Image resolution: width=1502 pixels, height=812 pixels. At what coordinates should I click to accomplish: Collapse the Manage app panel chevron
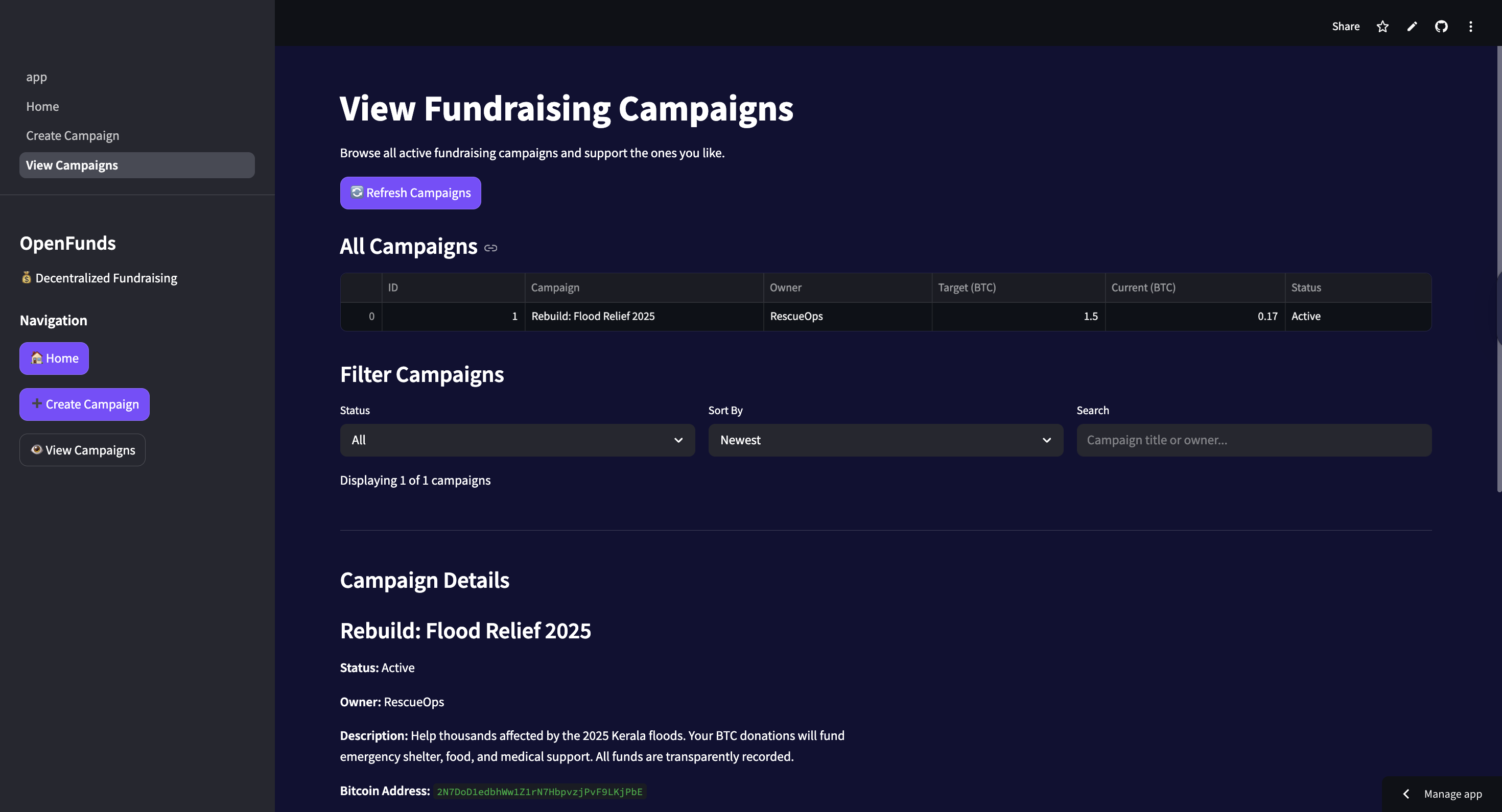(x=1406, y=794)
